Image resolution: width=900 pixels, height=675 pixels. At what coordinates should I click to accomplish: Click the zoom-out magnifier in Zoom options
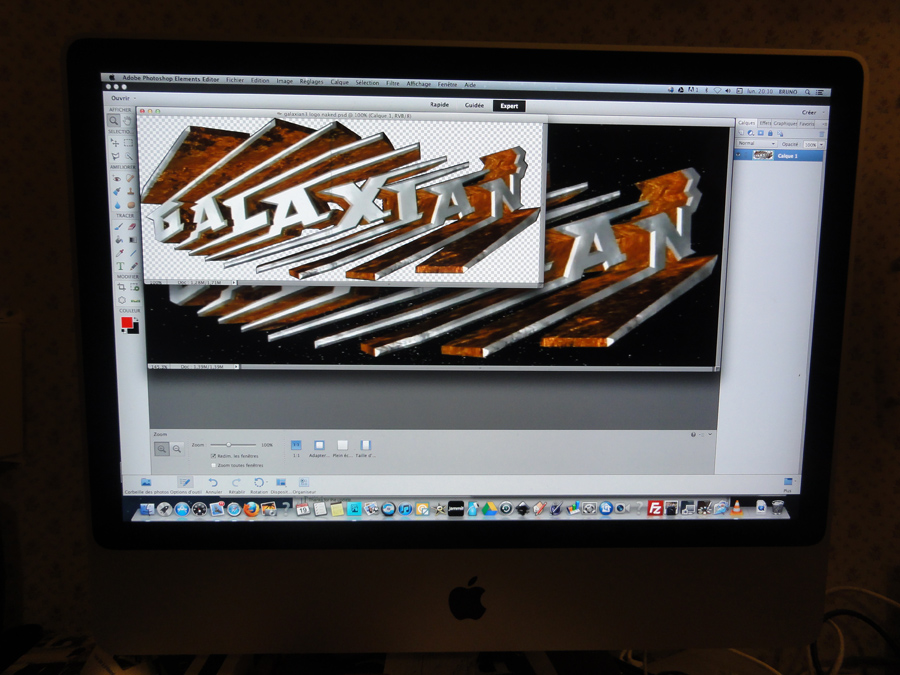(177, 449)
